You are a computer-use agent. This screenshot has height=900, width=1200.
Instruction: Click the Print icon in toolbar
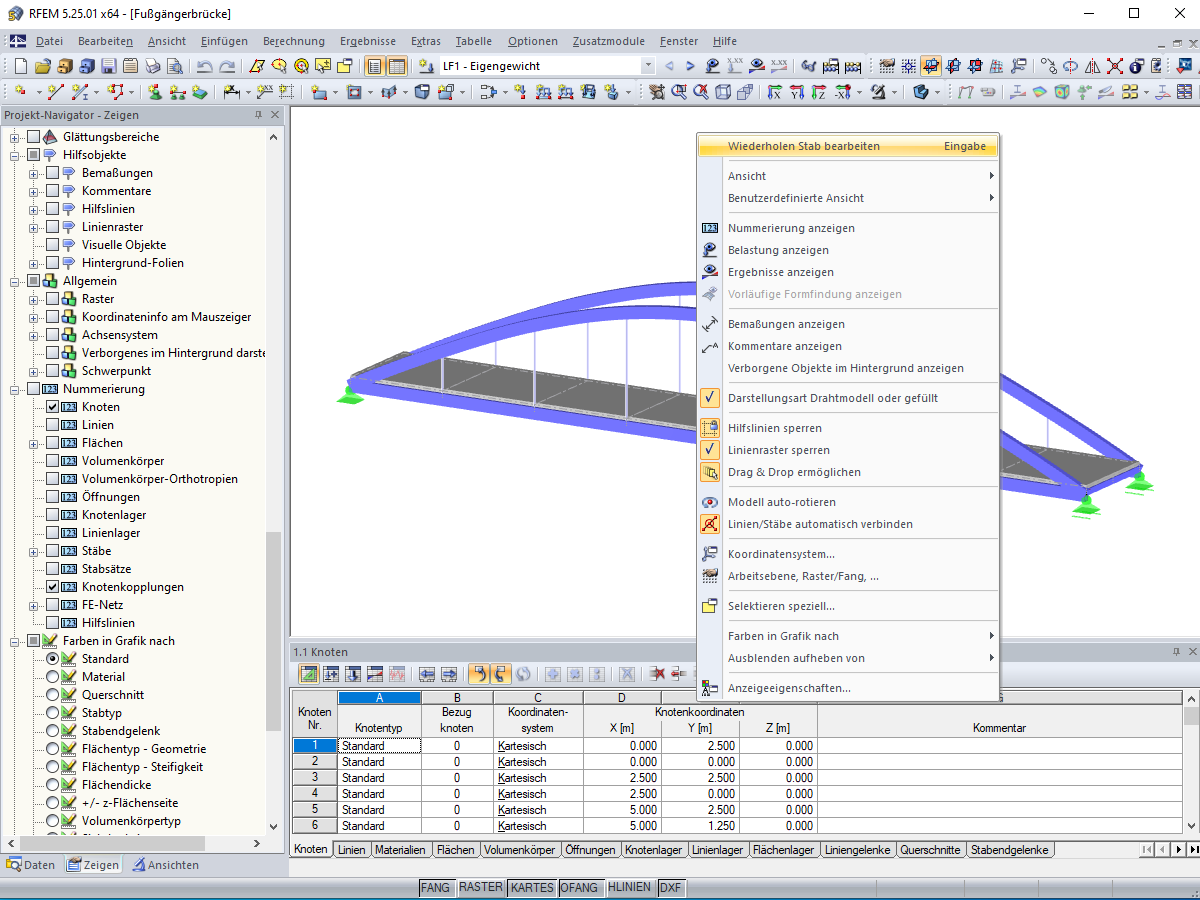point(152,66)
